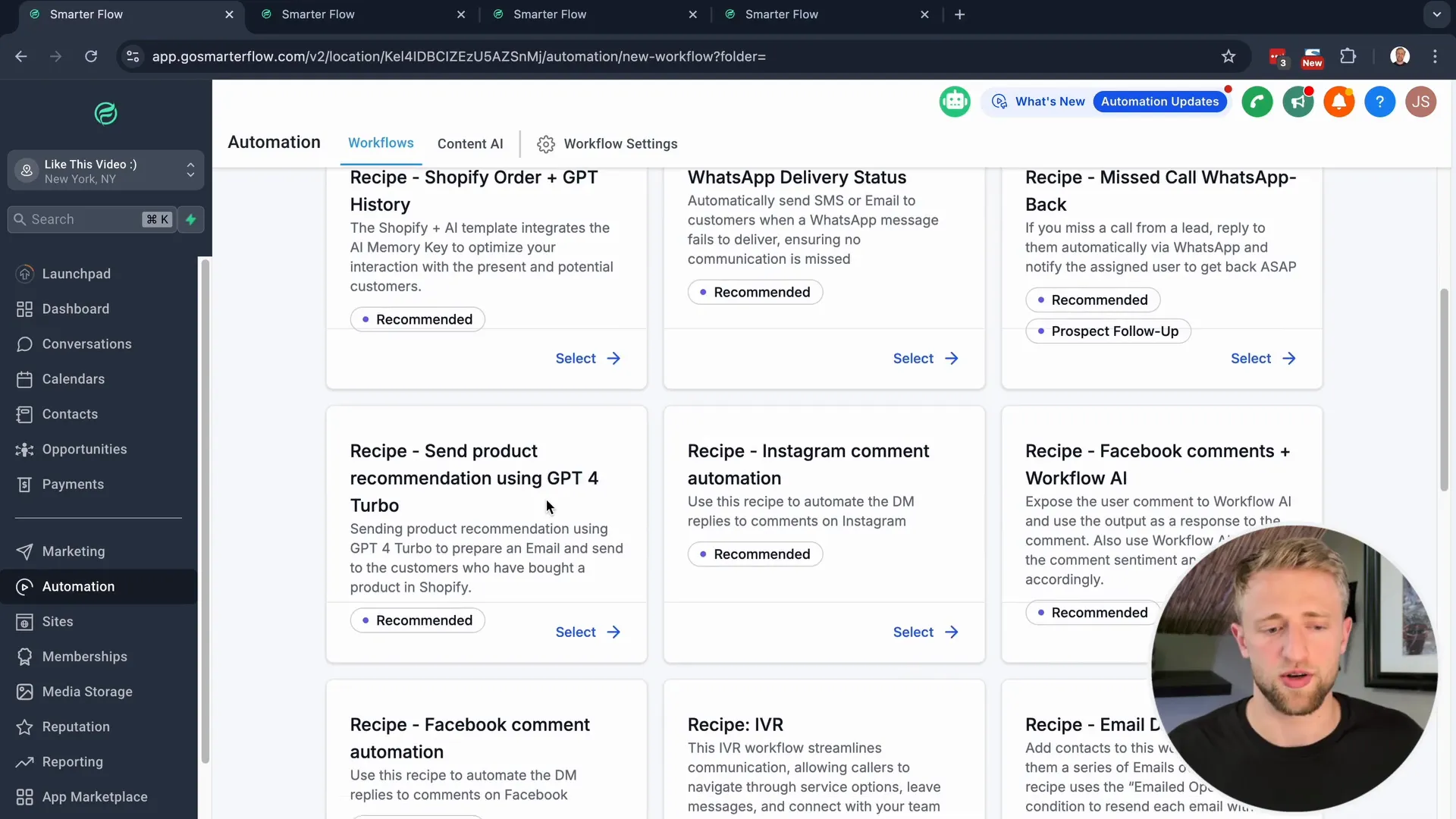Click the What's New button

point(1038,102)
